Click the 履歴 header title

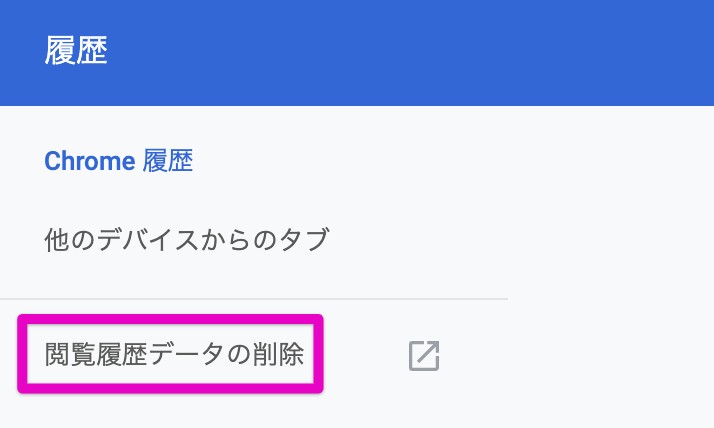[76, 51]
